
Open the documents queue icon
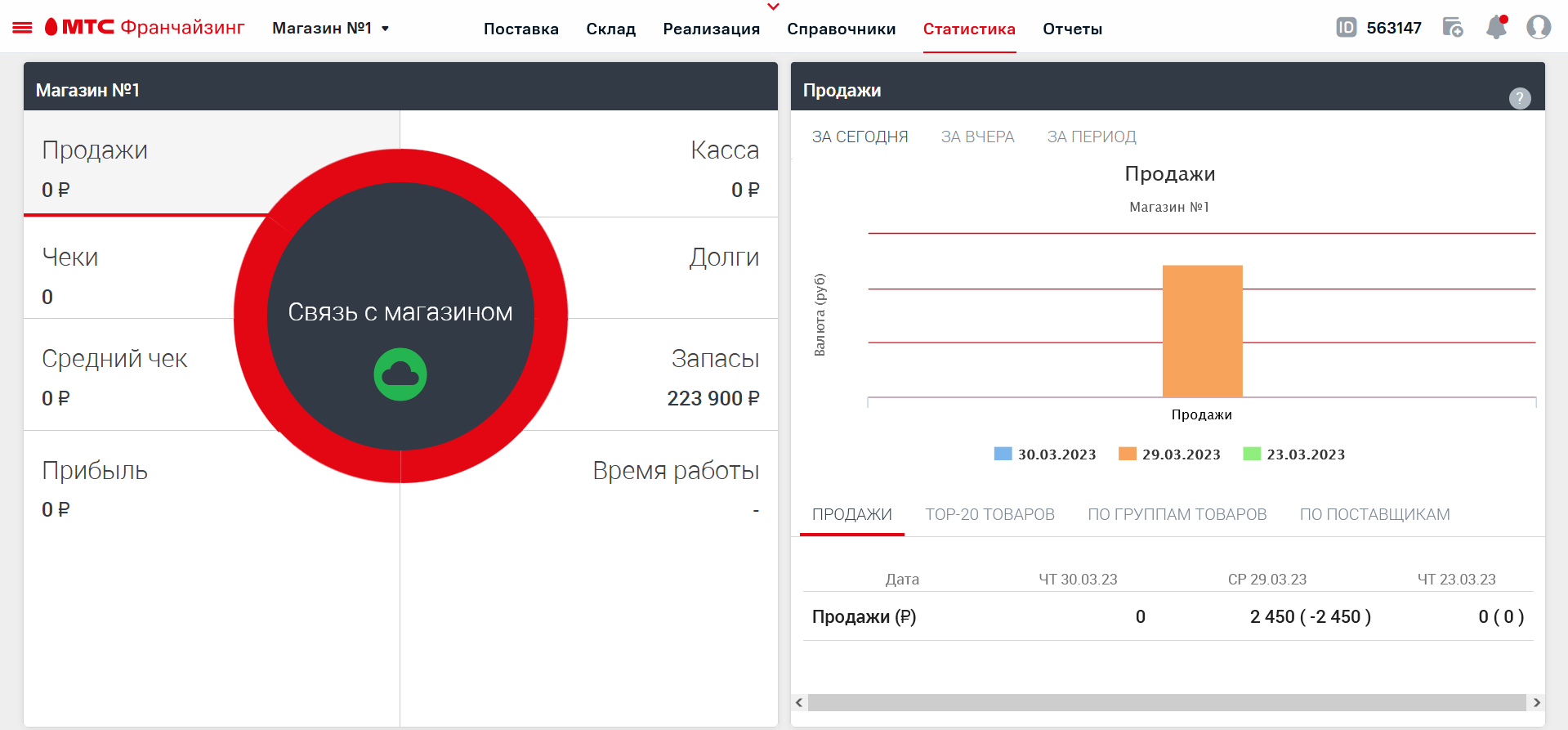(1453, 28)
